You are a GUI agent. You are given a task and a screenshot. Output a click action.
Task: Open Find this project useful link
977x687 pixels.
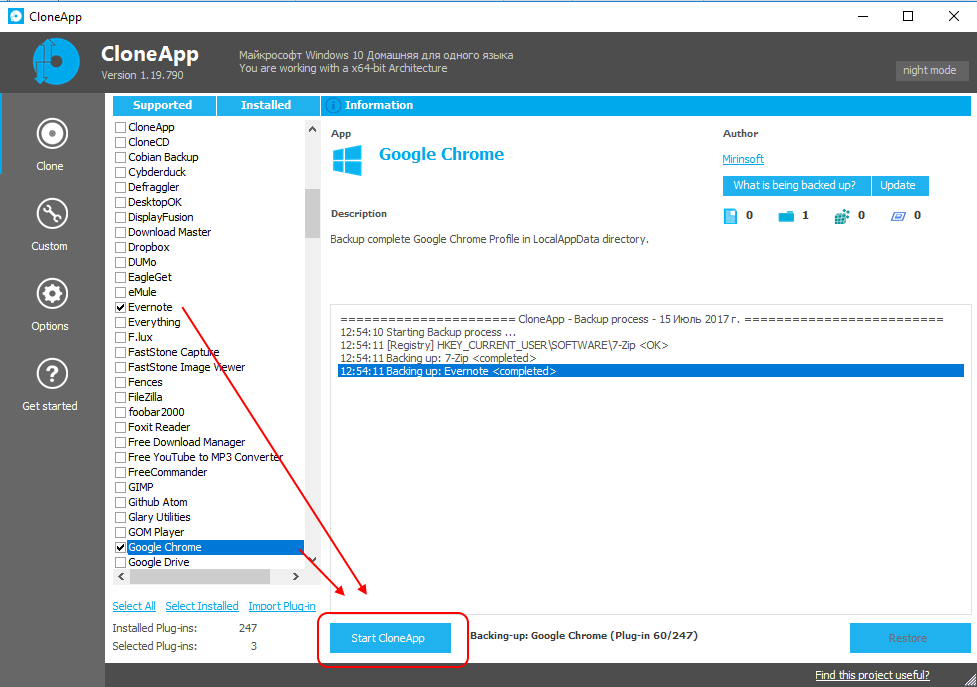coord(872,675)
